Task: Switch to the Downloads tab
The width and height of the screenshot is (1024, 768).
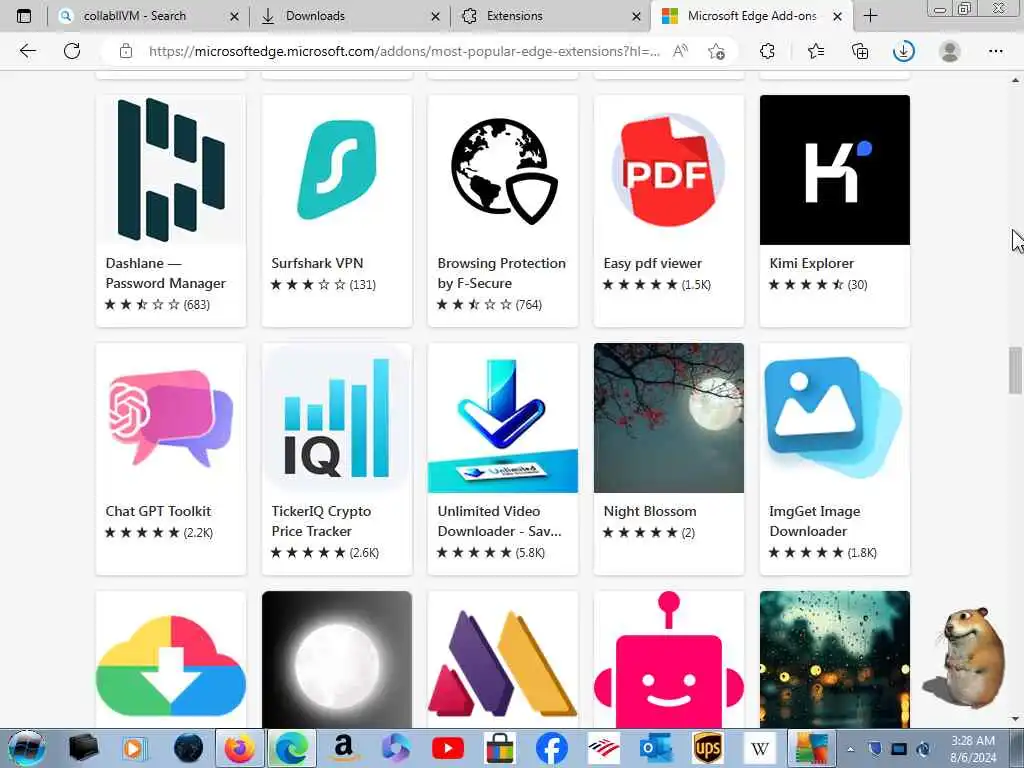Action: click(x=349, y=16)
